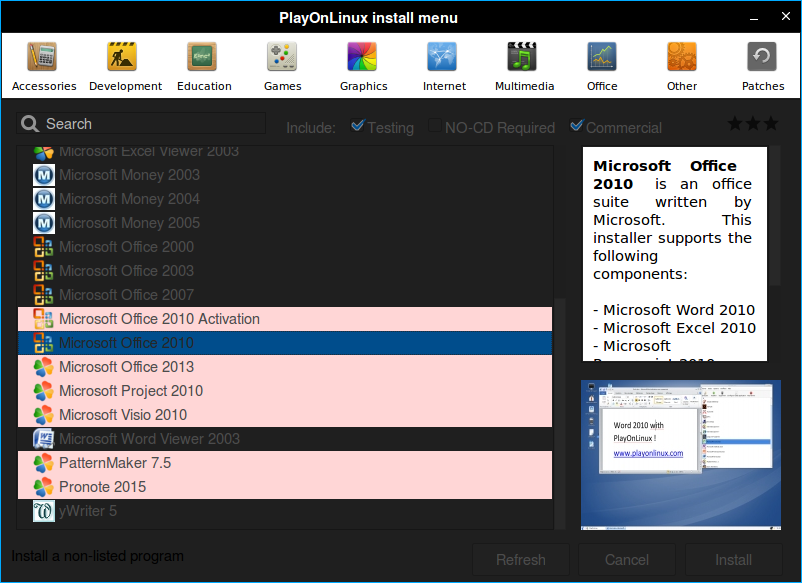This screenshot has width=802, height=583.
Task: Open the Other category
Action: click(682, 66)
